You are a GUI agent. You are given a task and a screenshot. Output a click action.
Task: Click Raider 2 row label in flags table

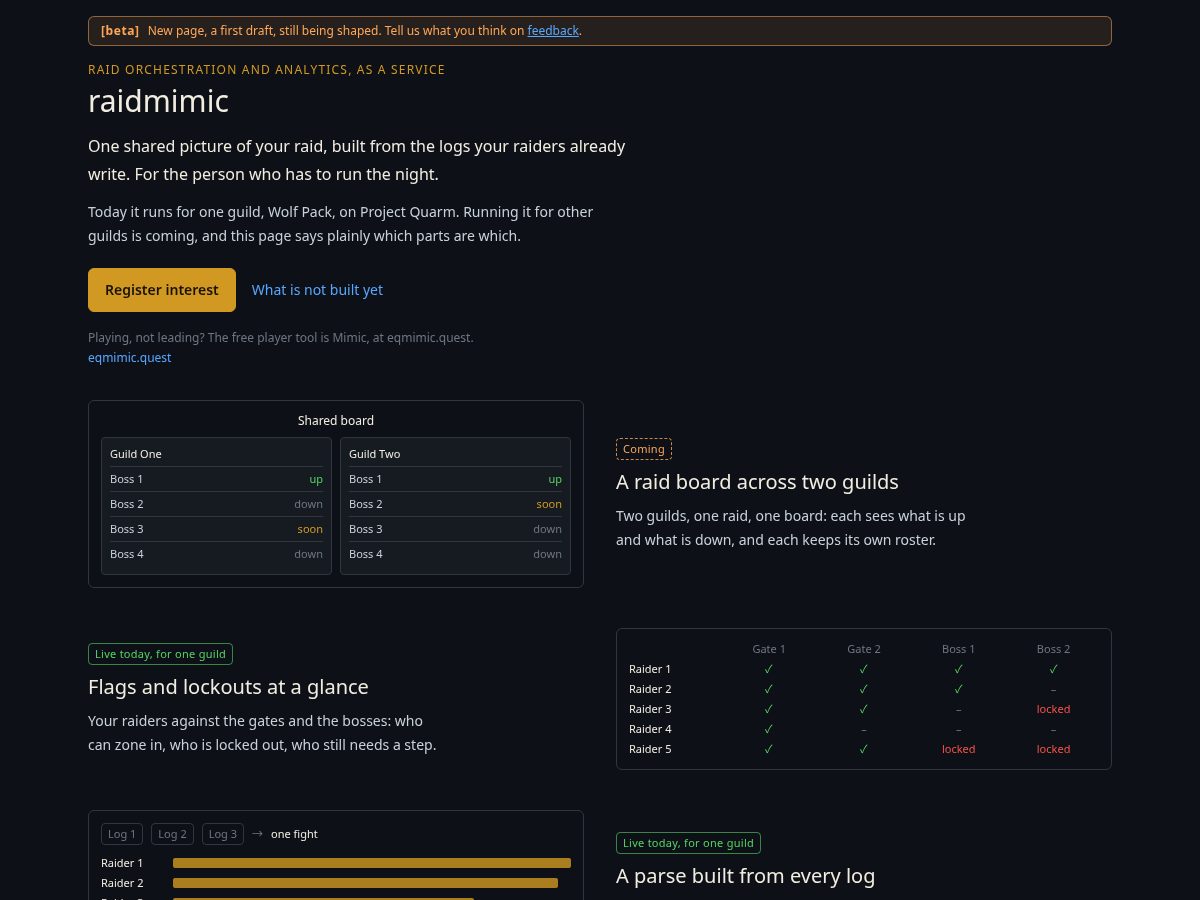pos(650,689)
